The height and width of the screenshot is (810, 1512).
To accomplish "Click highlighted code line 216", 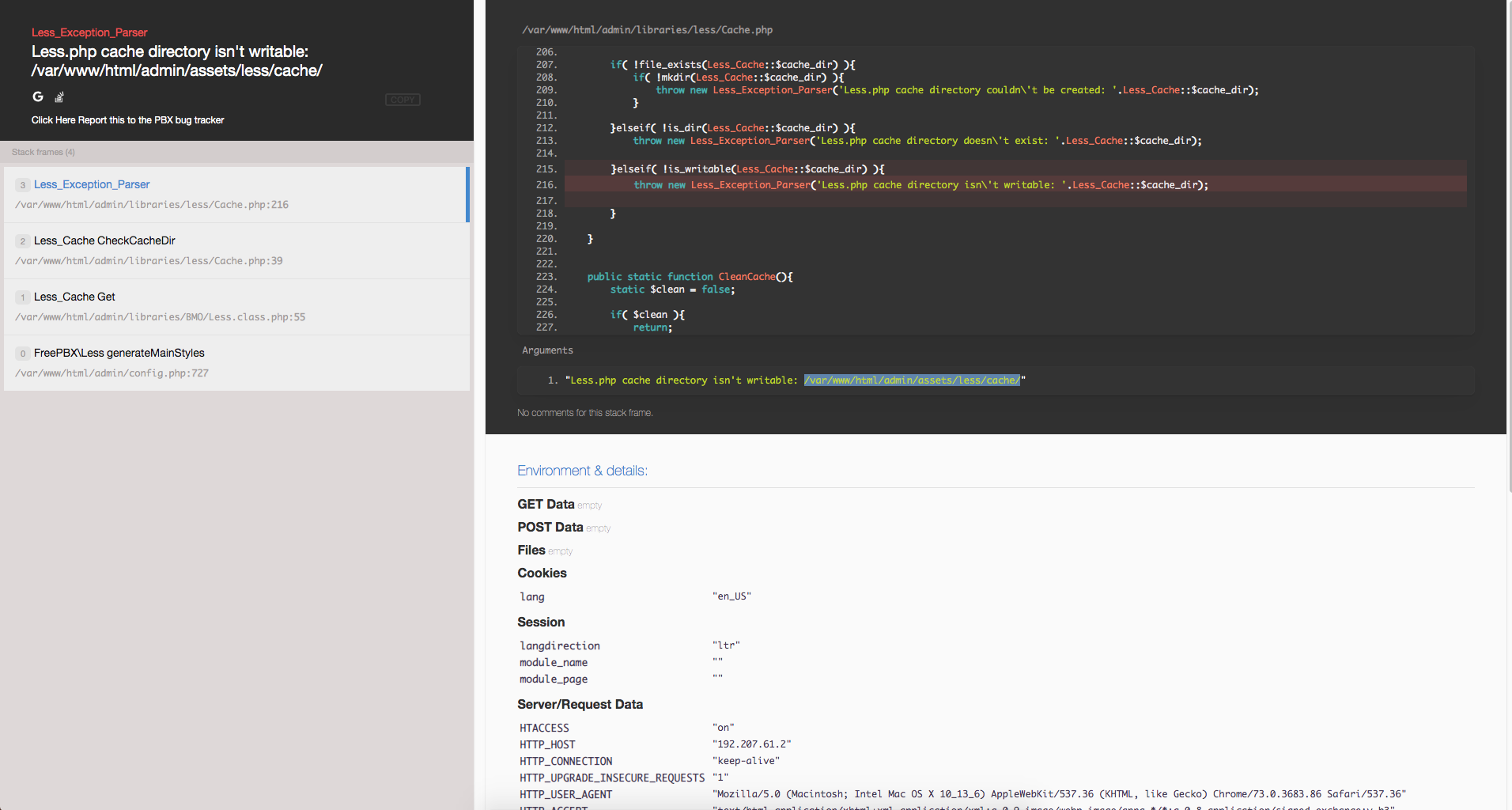I will (x=1015, y=185).
